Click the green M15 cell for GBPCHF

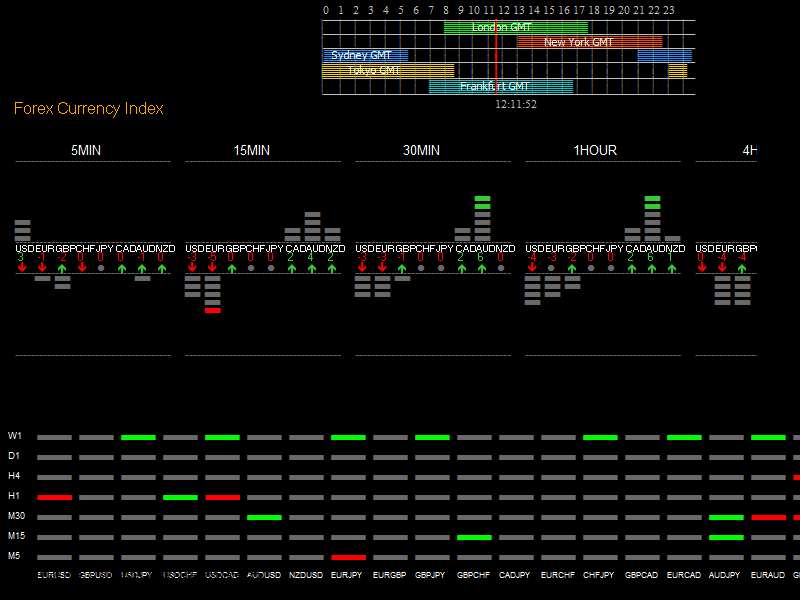(474, 537)
